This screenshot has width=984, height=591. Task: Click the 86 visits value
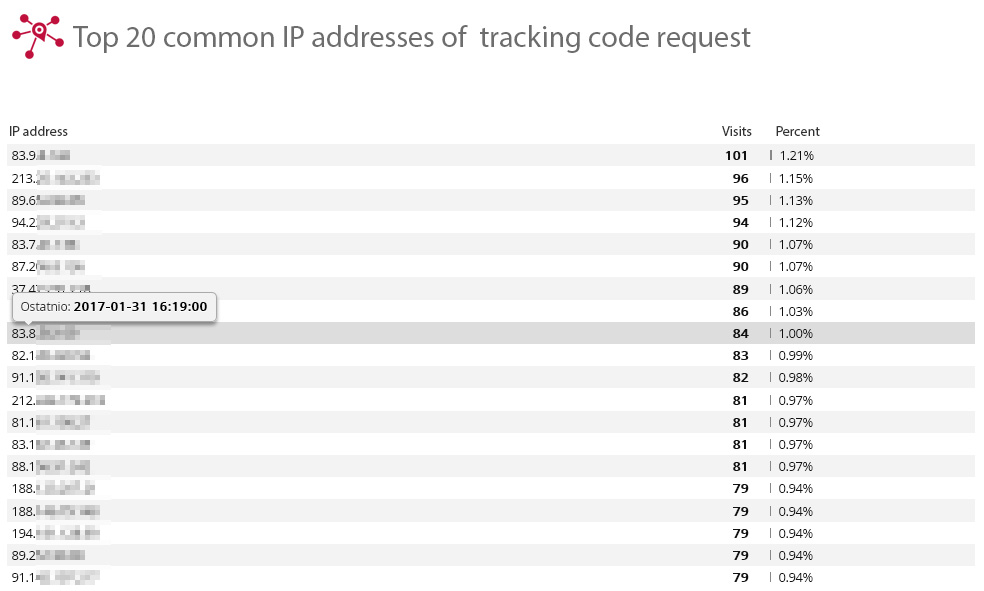click(x=741, y=311)
